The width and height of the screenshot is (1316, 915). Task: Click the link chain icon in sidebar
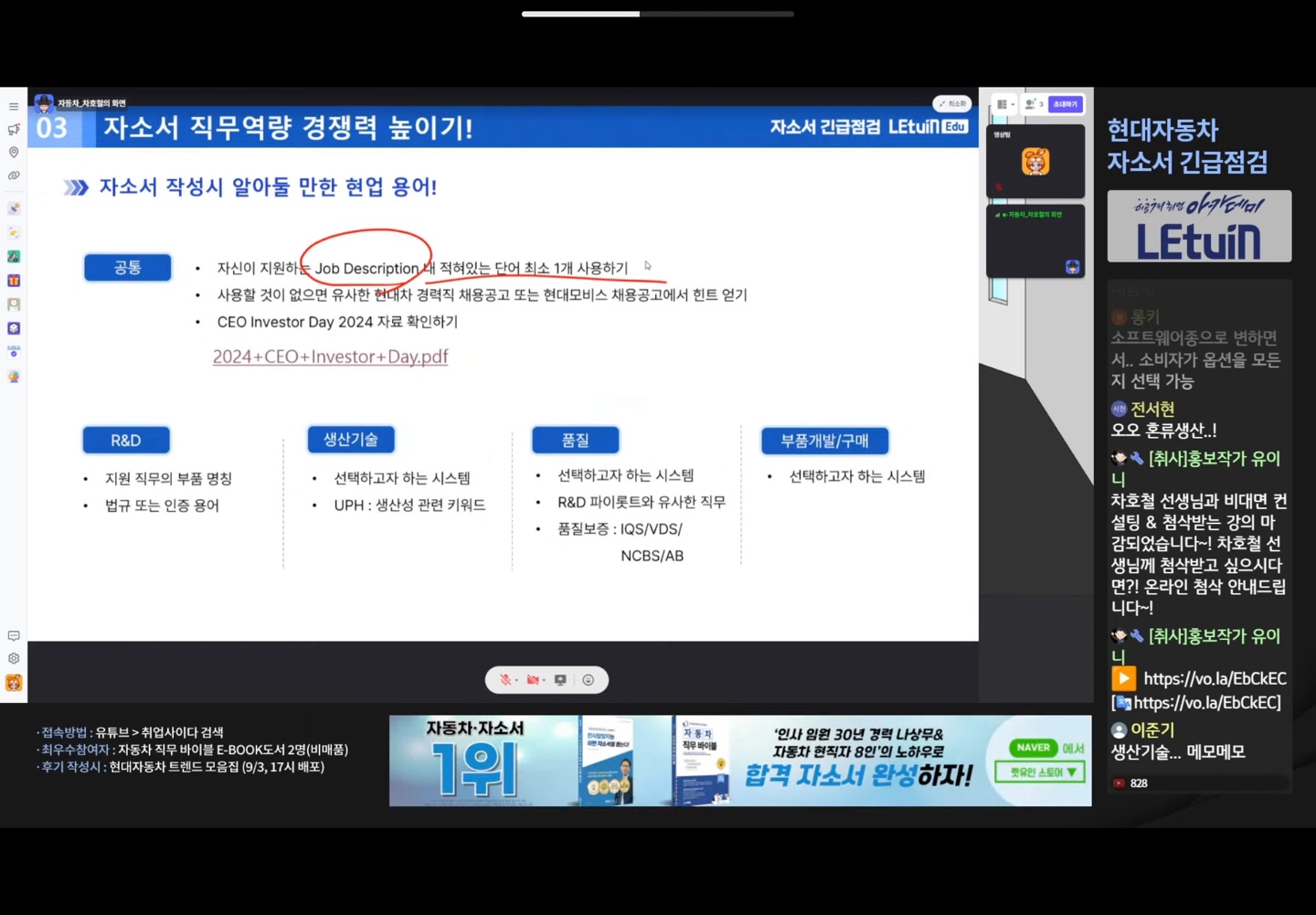point(14,176)
